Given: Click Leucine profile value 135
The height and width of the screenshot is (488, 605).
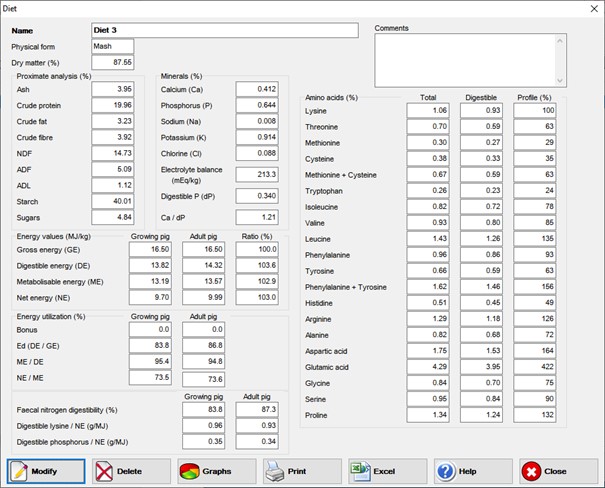Looking at the screenshot, I should (x=535, y=238).
